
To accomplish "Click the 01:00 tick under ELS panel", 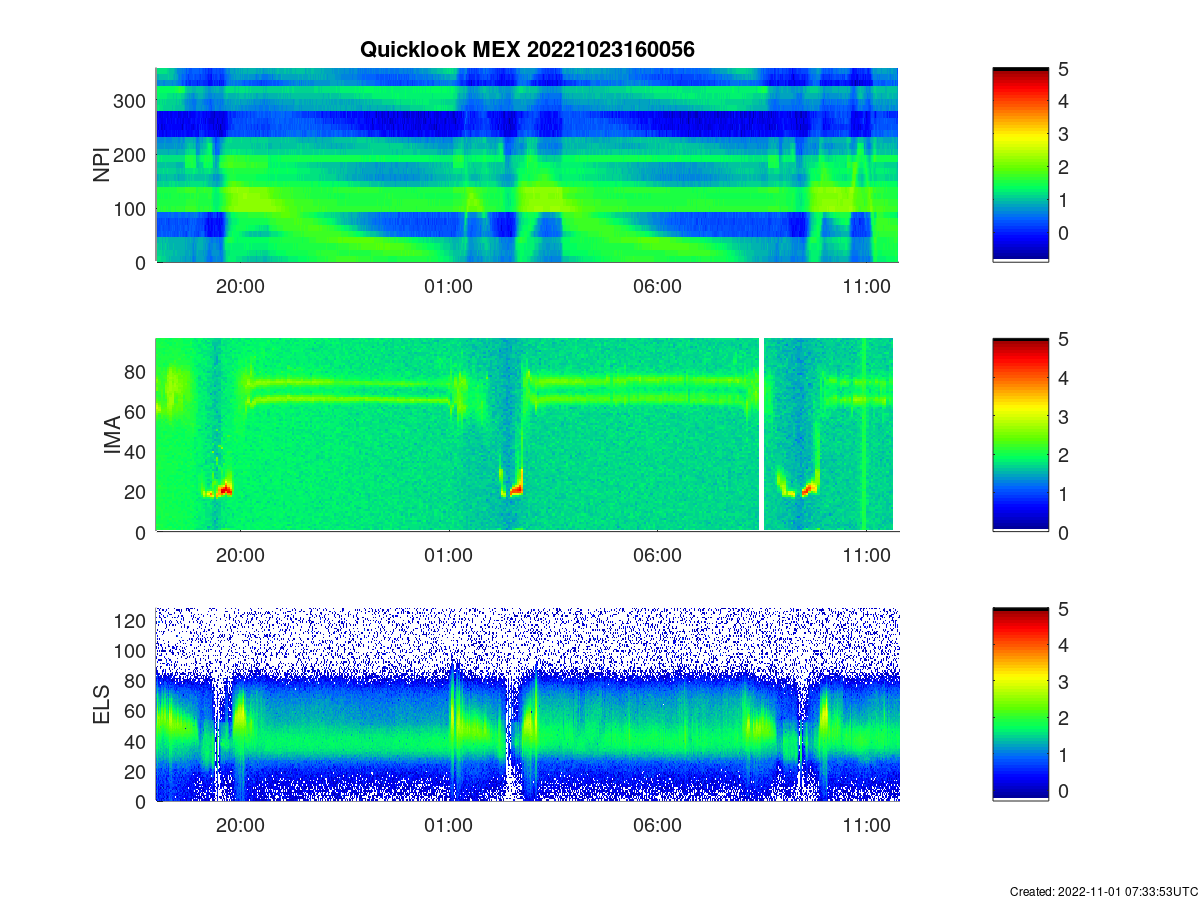I will (x=449, y=826).
